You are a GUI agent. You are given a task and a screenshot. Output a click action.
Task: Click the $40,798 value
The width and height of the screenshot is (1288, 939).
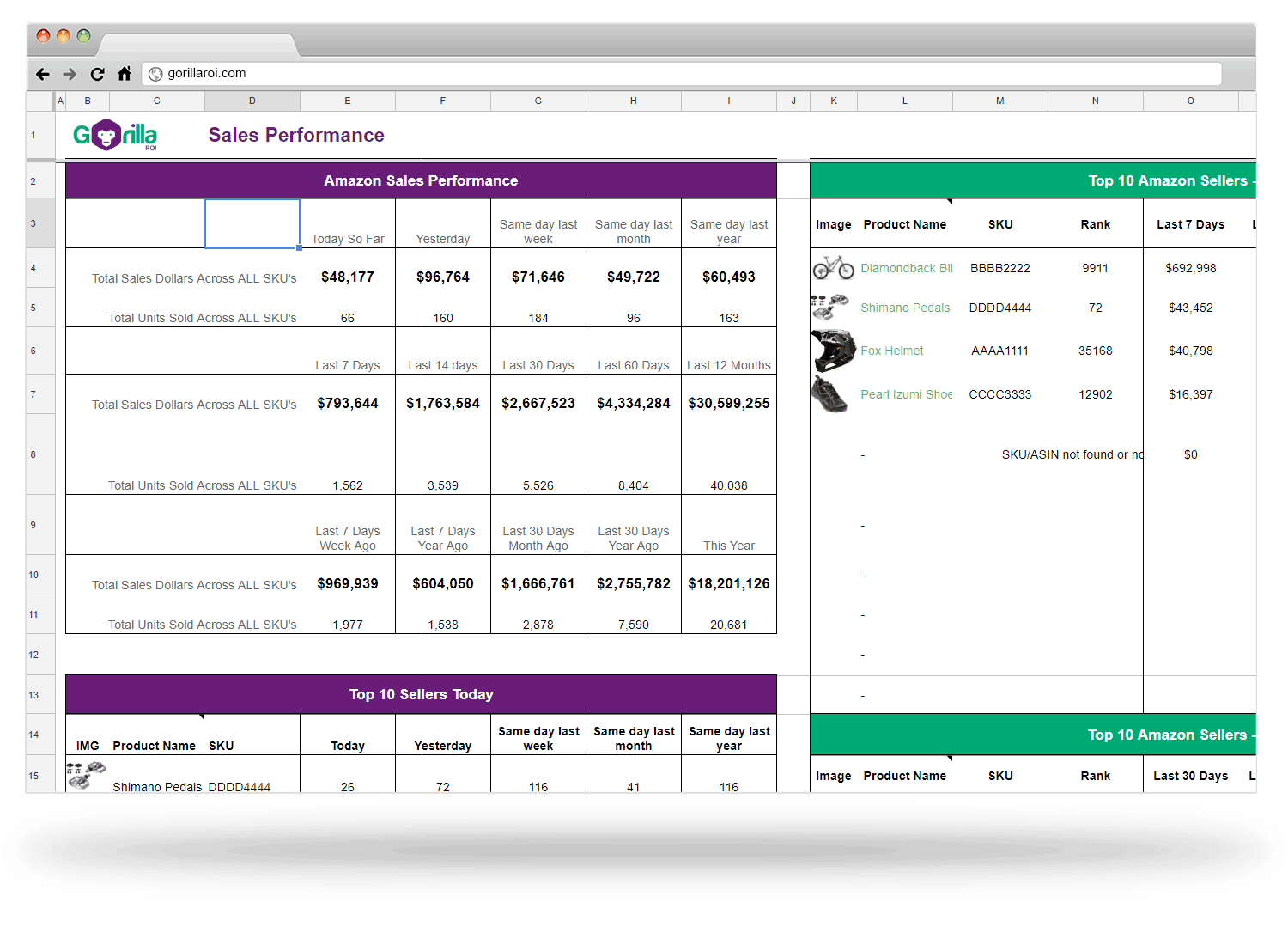coord(1191,351)
